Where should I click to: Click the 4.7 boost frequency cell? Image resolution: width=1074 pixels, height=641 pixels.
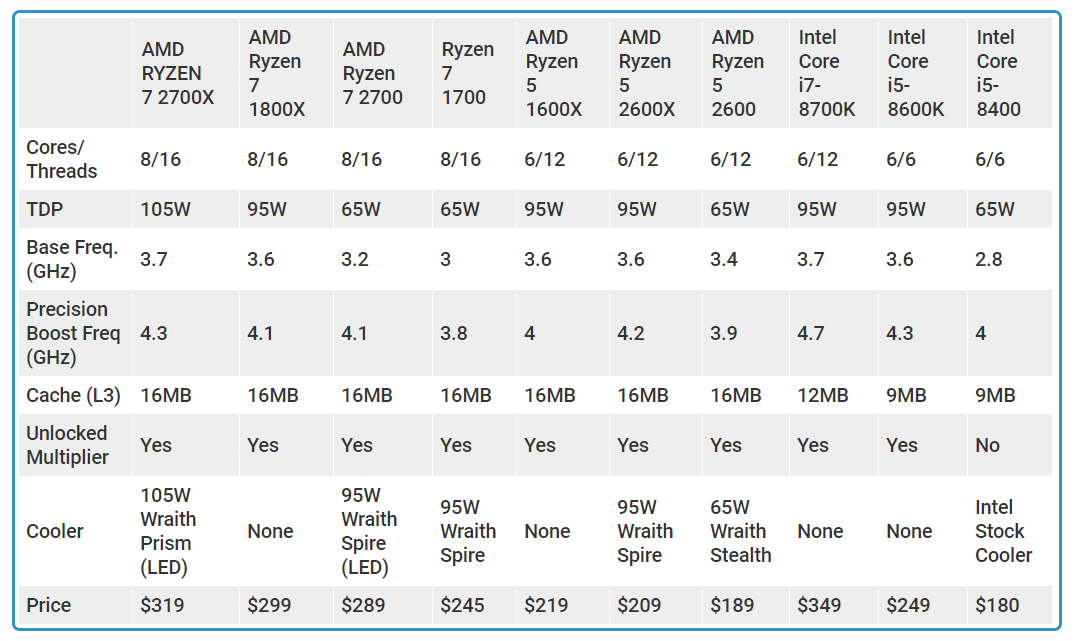(811, 333)
